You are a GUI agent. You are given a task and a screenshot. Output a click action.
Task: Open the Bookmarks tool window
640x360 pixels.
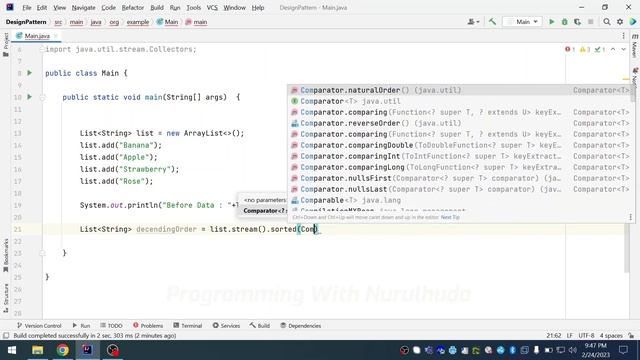click(6, 255)
